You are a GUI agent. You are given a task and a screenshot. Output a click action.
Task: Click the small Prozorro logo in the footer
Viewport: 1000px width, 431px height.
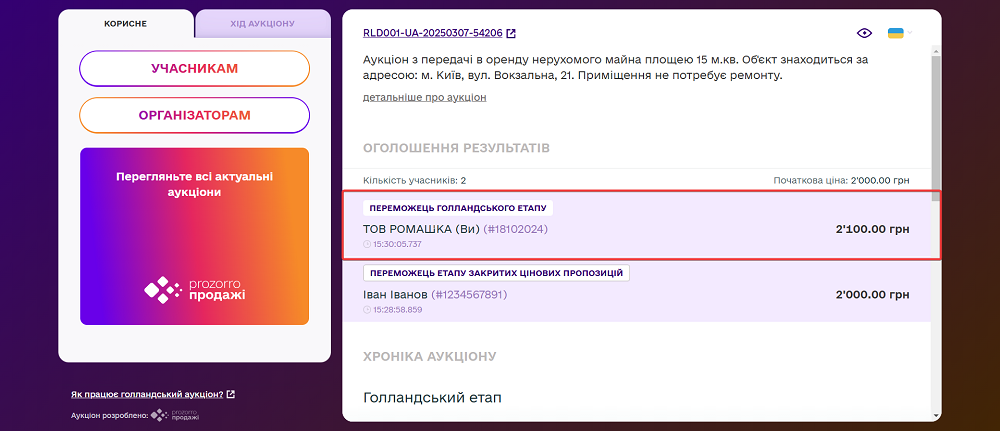point(175,414)
